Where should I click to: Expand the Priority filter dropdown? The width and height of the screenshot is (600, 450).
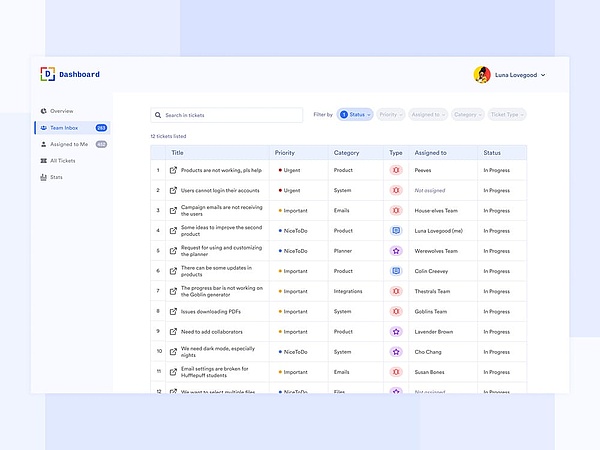click(x=391, y=115)
